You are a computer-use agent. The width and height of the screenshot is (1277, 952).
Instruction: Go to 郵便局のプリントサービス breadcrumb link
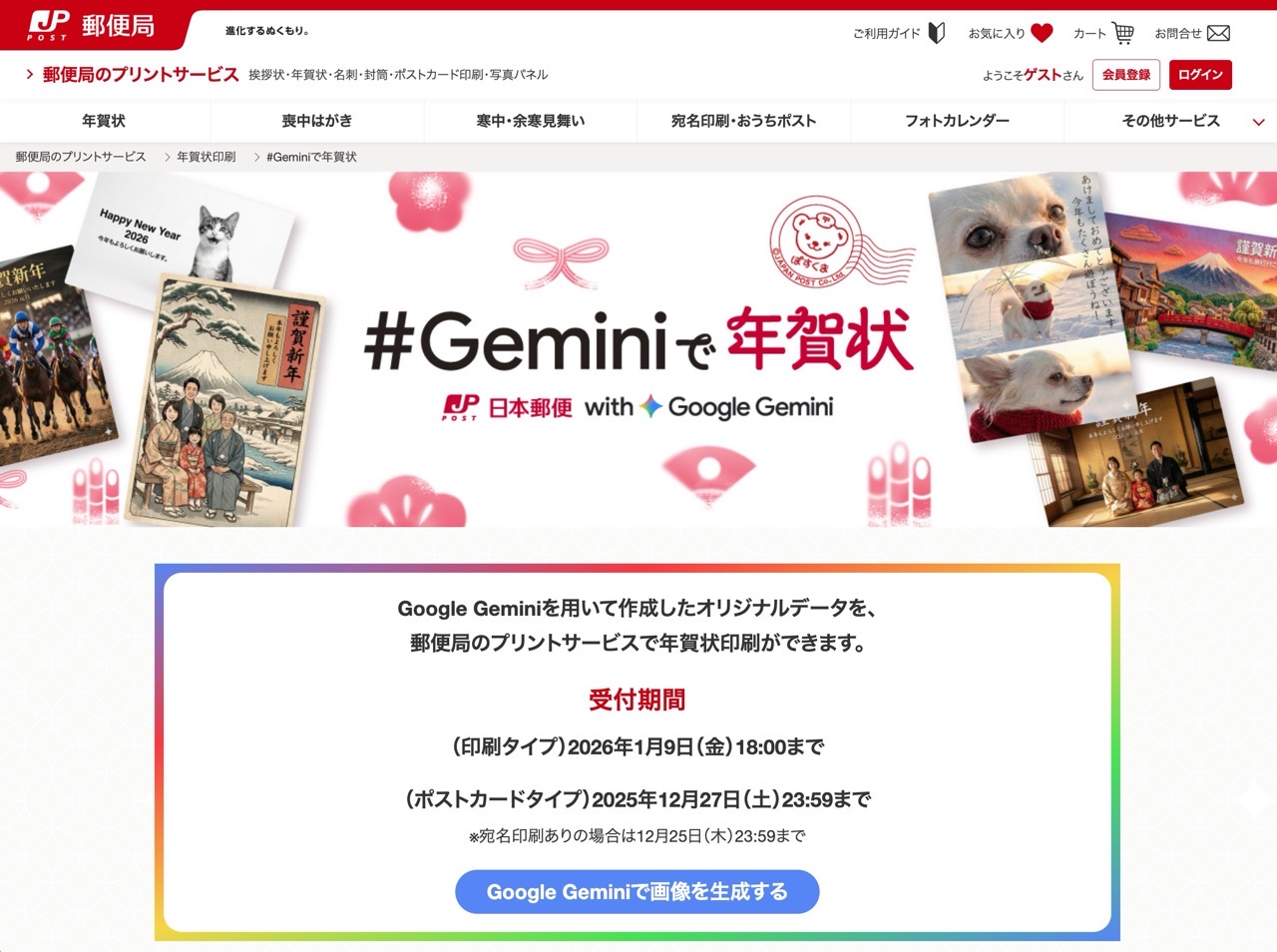tap(81, 157)
